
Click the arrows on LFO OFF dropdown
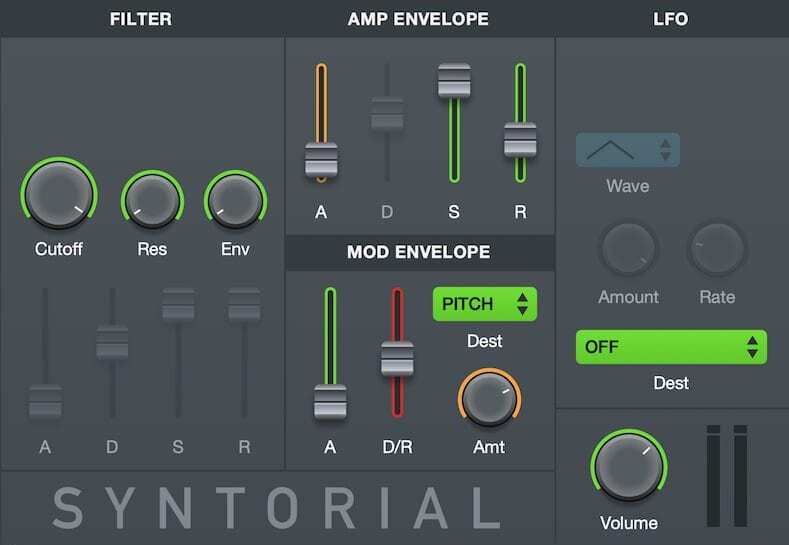pos(752,347)
